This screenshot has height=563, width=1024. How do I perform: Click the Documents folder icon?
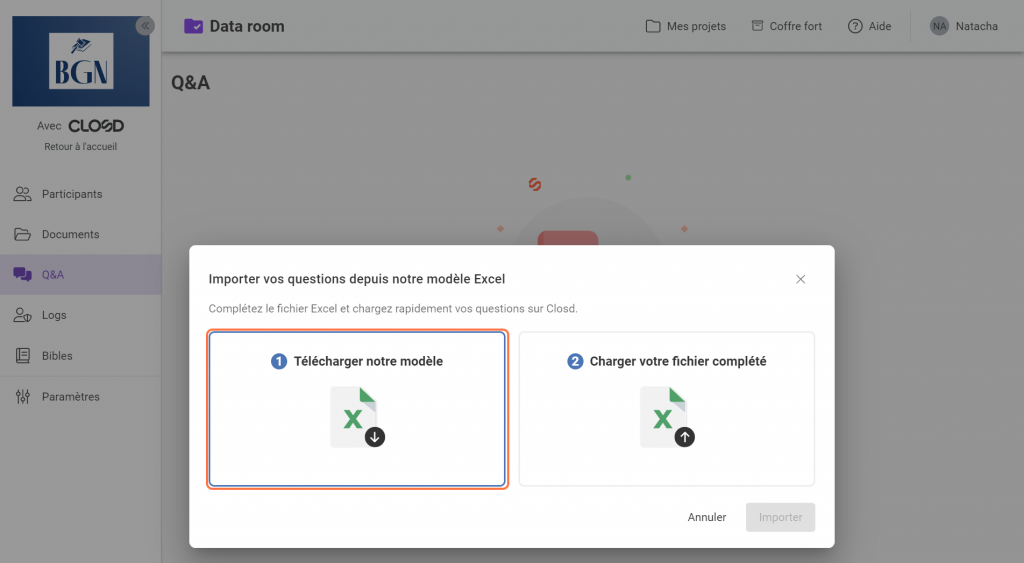(22, 234)
